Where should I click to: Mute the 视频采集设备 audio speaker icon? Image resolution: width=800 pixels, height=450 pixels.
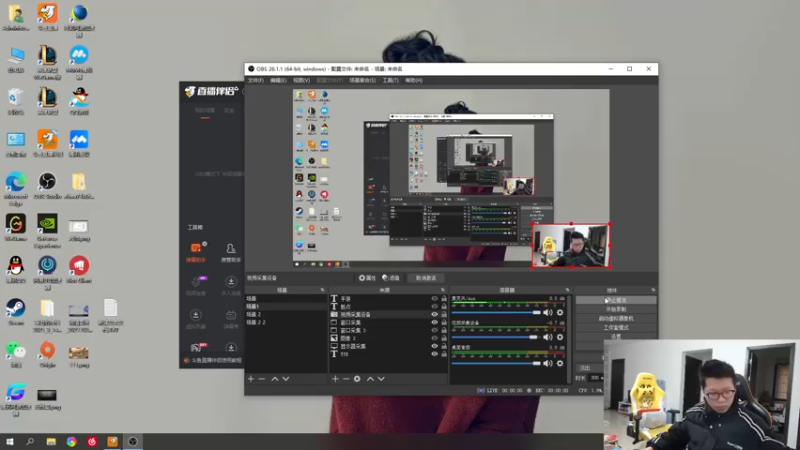coord(547,337)
